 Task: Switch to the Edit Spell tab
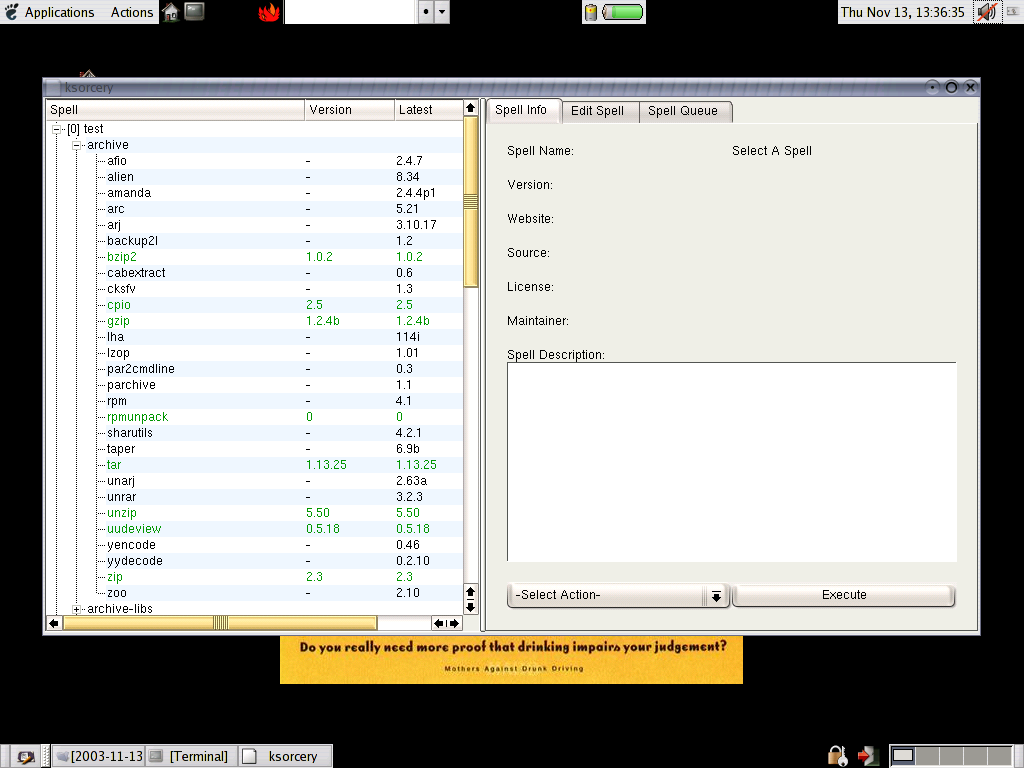[x=597, y=111]
